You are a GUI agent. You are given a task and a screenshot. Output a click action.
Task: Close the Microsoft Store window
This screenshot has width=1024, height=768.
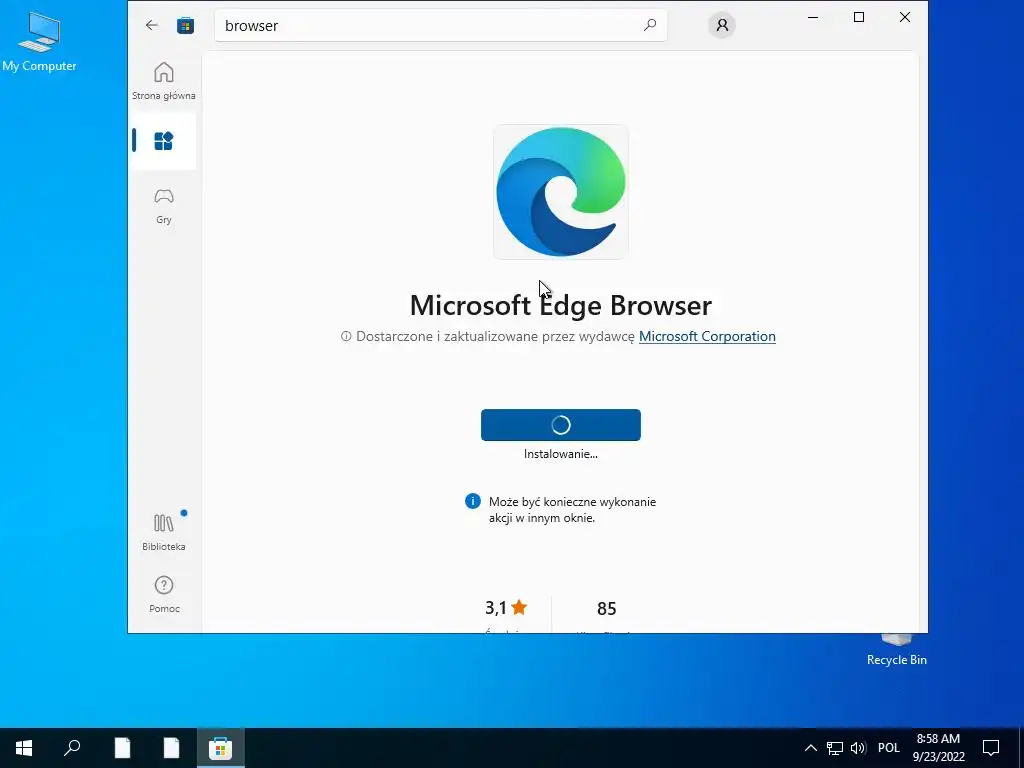905,18
